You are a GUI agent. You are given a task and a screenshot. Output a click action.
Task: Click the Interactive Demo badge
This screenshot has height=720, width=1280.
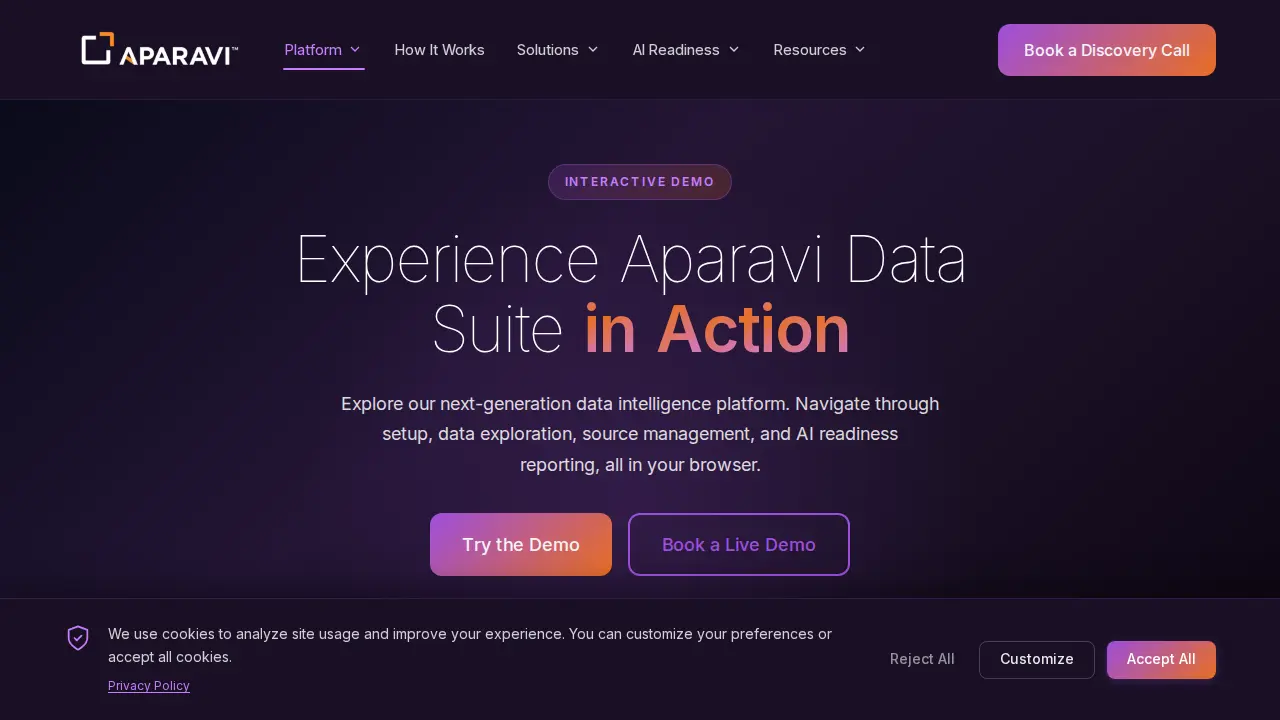point(640,182)
